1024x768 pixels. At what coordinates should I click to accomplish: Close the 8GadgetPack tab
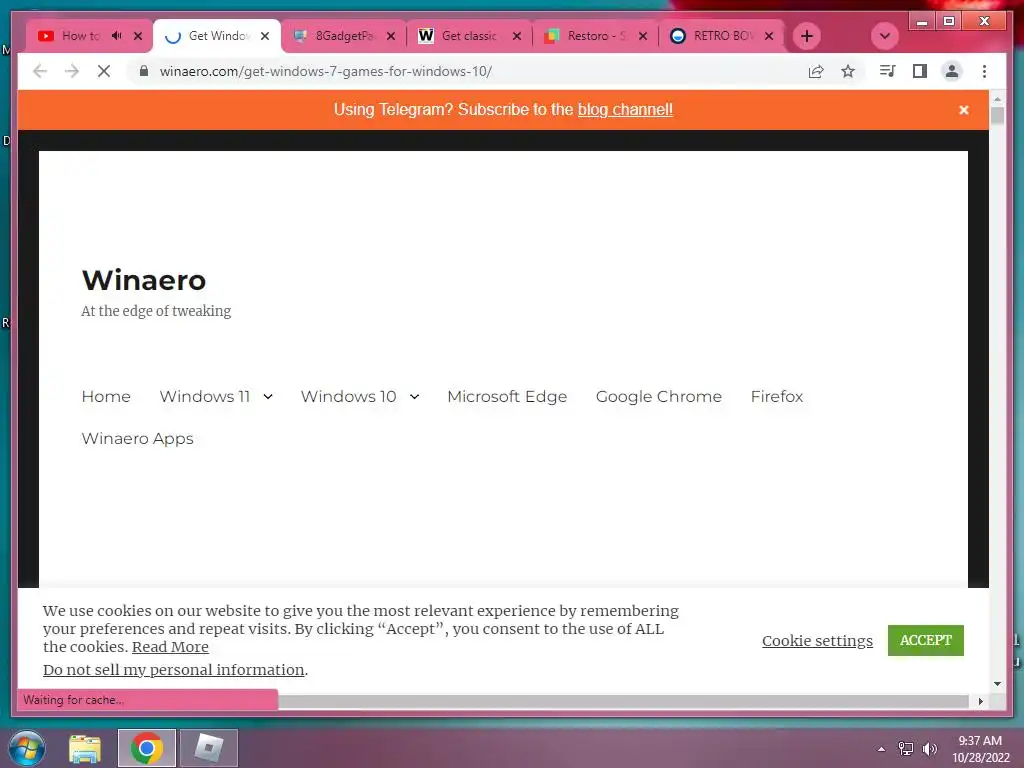click(x=391, y=36)
